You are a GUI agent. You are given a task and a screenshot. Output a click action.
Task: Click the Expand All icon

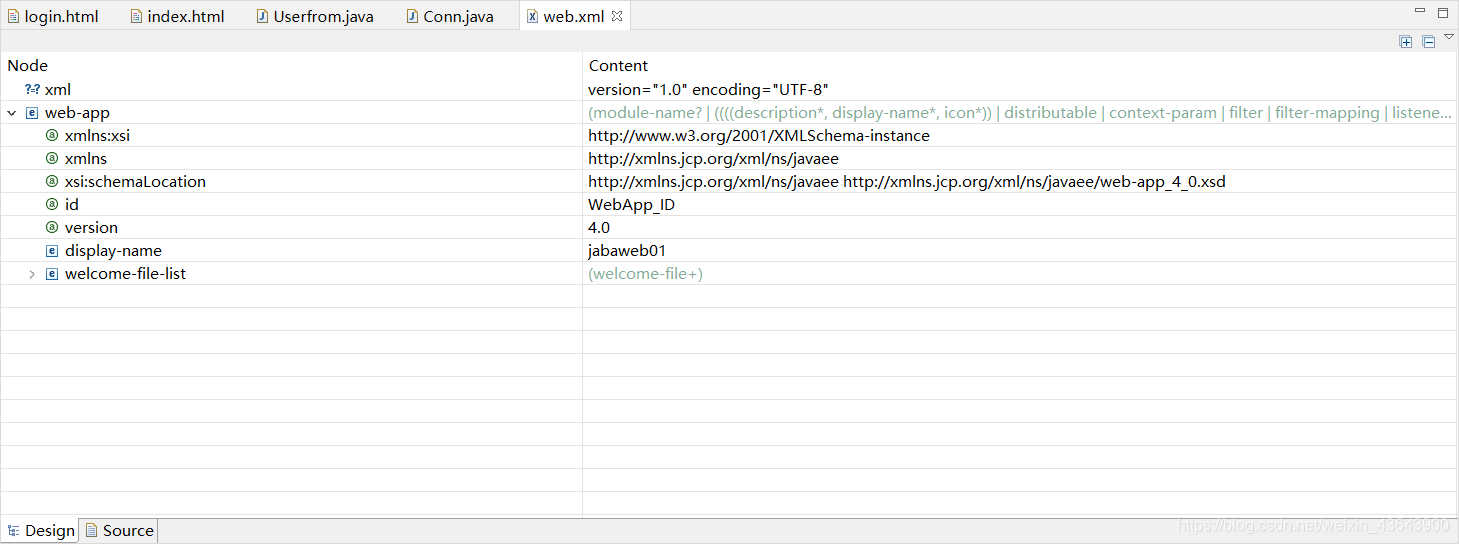[x=1406, y=41]
